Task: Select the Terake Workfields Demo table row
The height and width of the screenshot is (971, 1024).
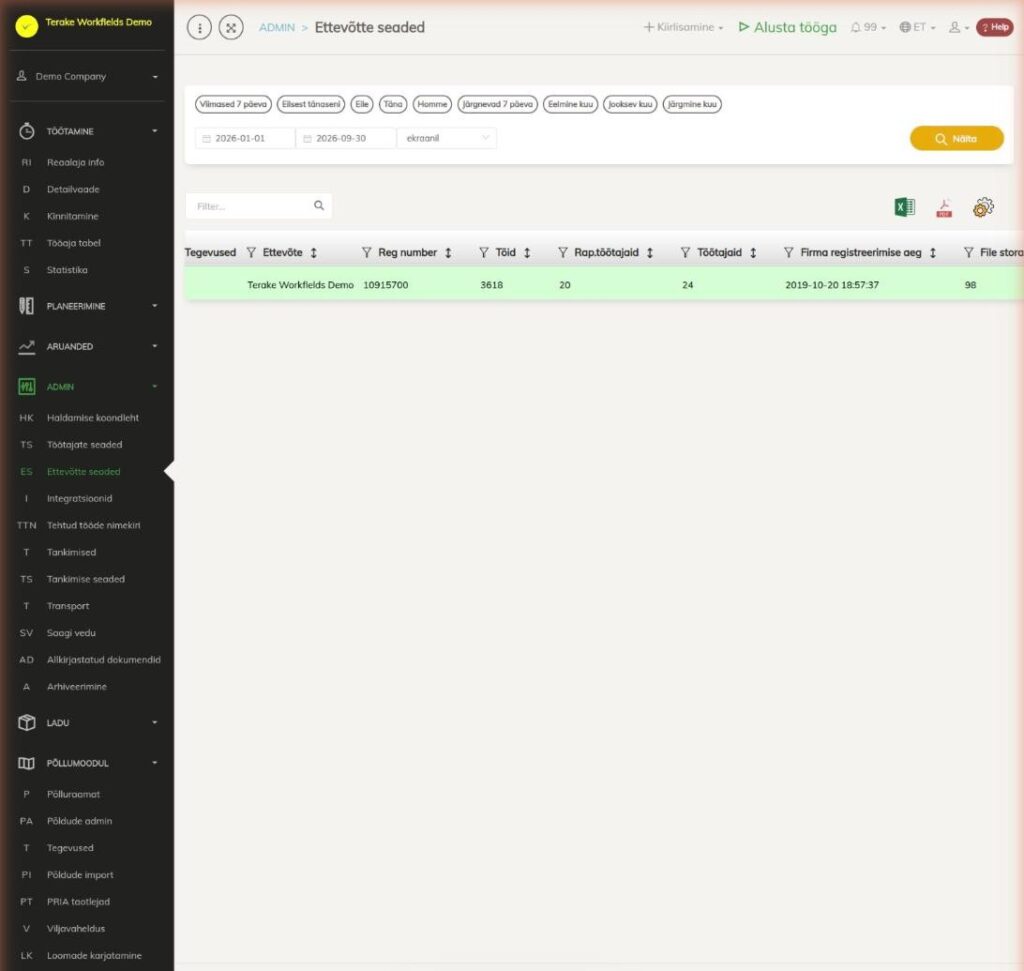Action: 604,285
